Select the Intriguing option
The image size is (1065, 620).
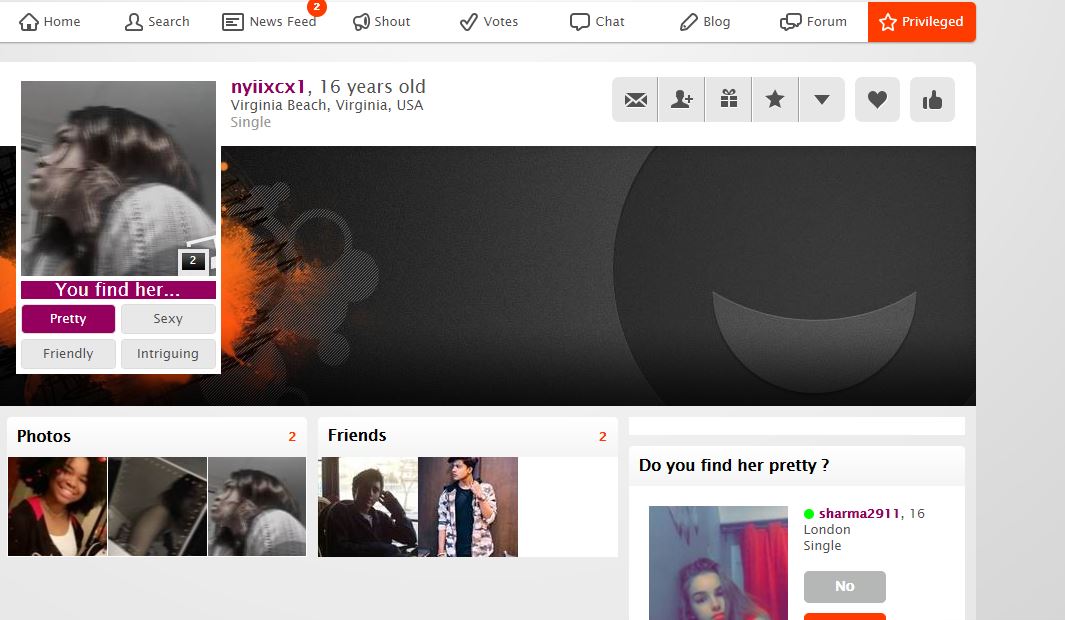(x=168, y=354)
